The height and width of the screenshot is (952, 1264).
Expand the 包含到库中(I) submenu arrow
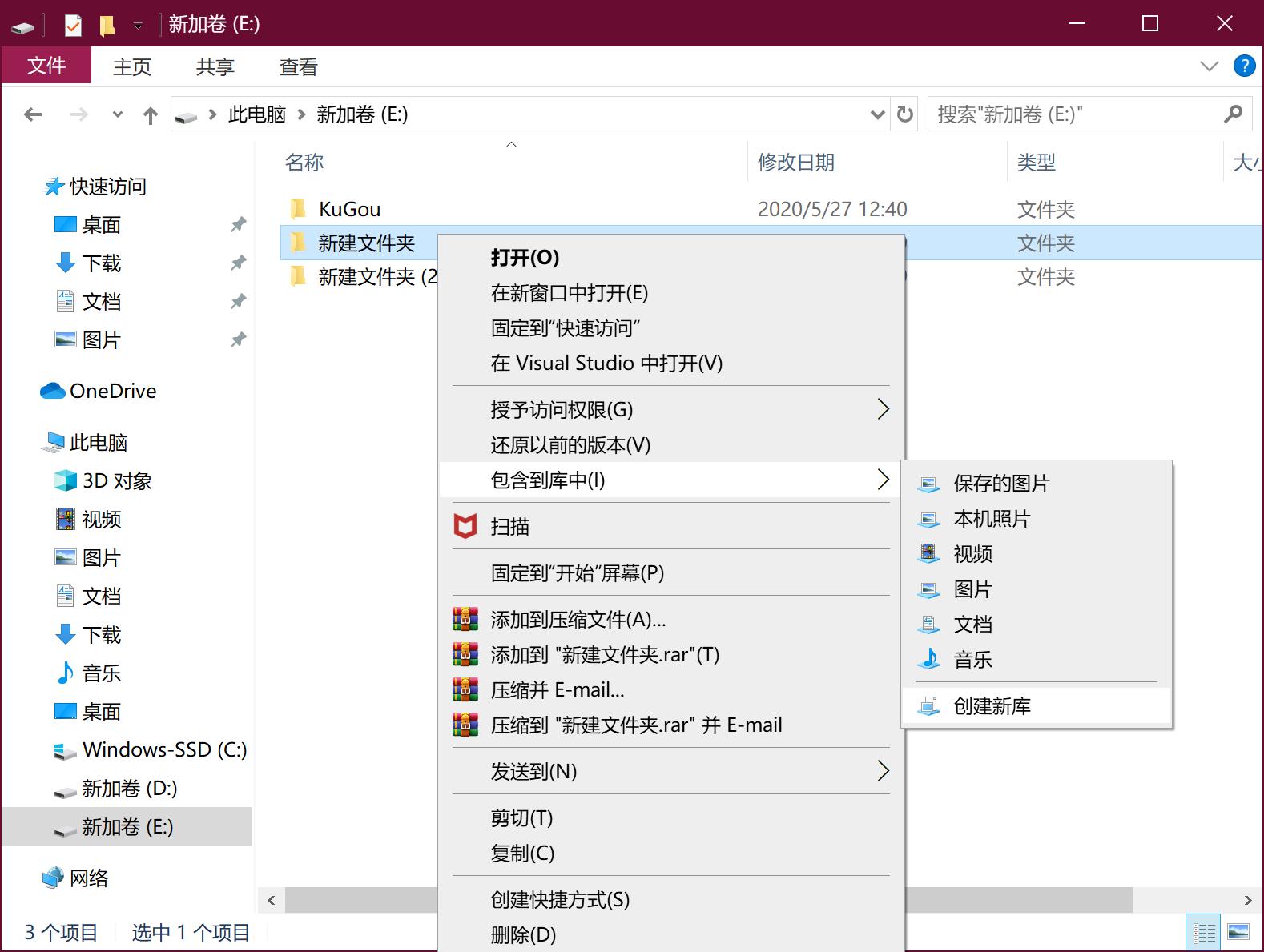(x=883, y=480)
